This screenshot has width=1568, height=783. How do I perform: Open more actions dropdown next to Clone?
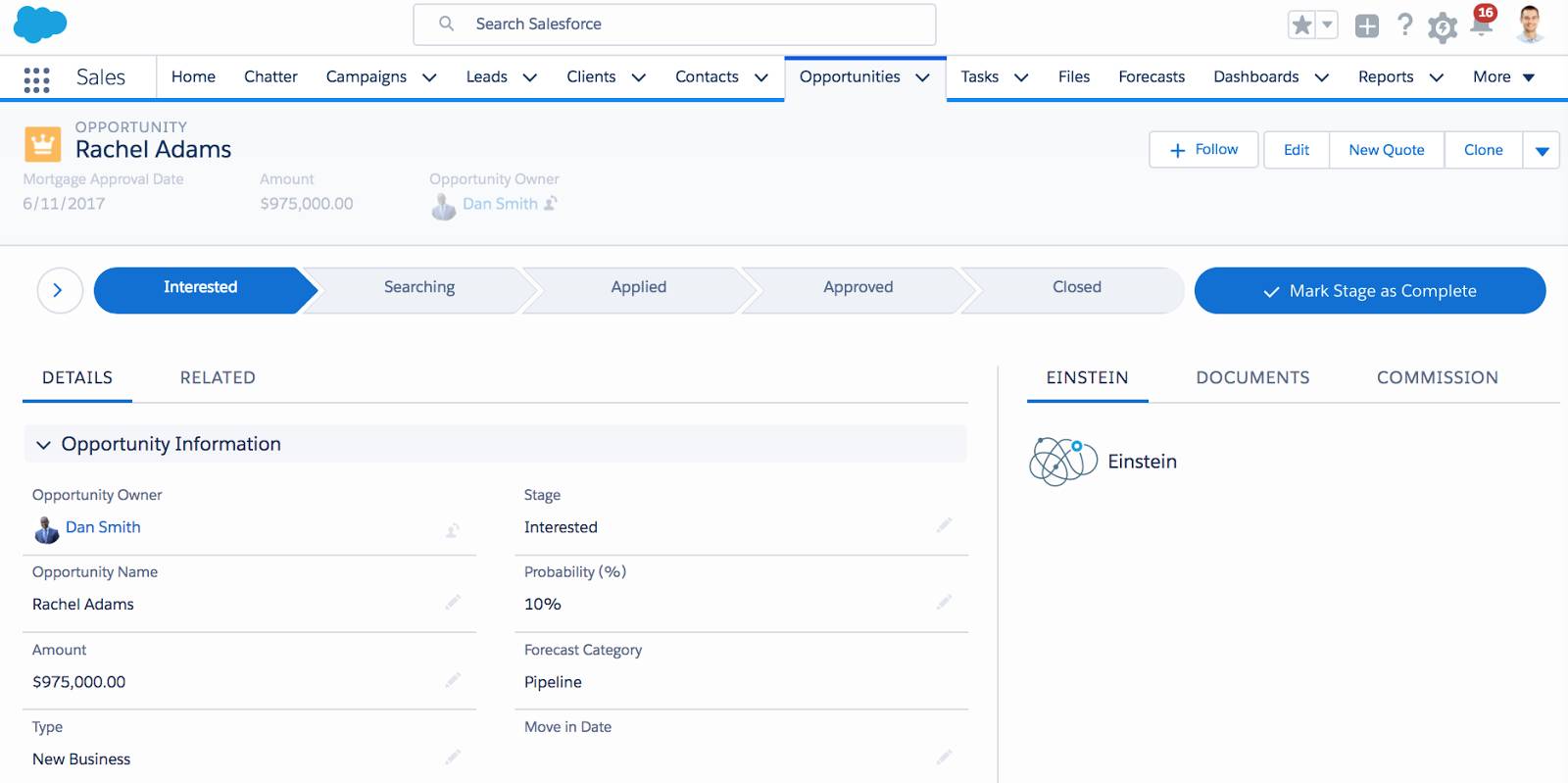coord(1542,151)
